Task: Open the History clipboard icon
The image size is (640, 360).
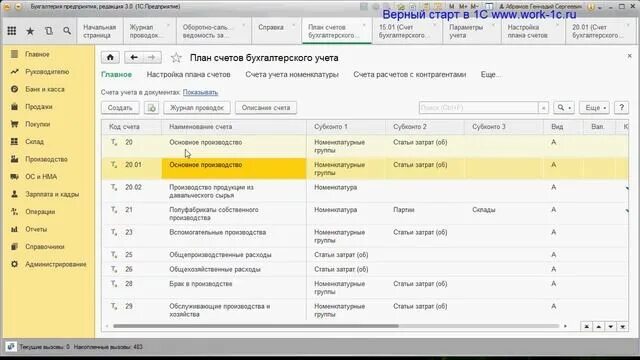Action: [x=49, y=31]
